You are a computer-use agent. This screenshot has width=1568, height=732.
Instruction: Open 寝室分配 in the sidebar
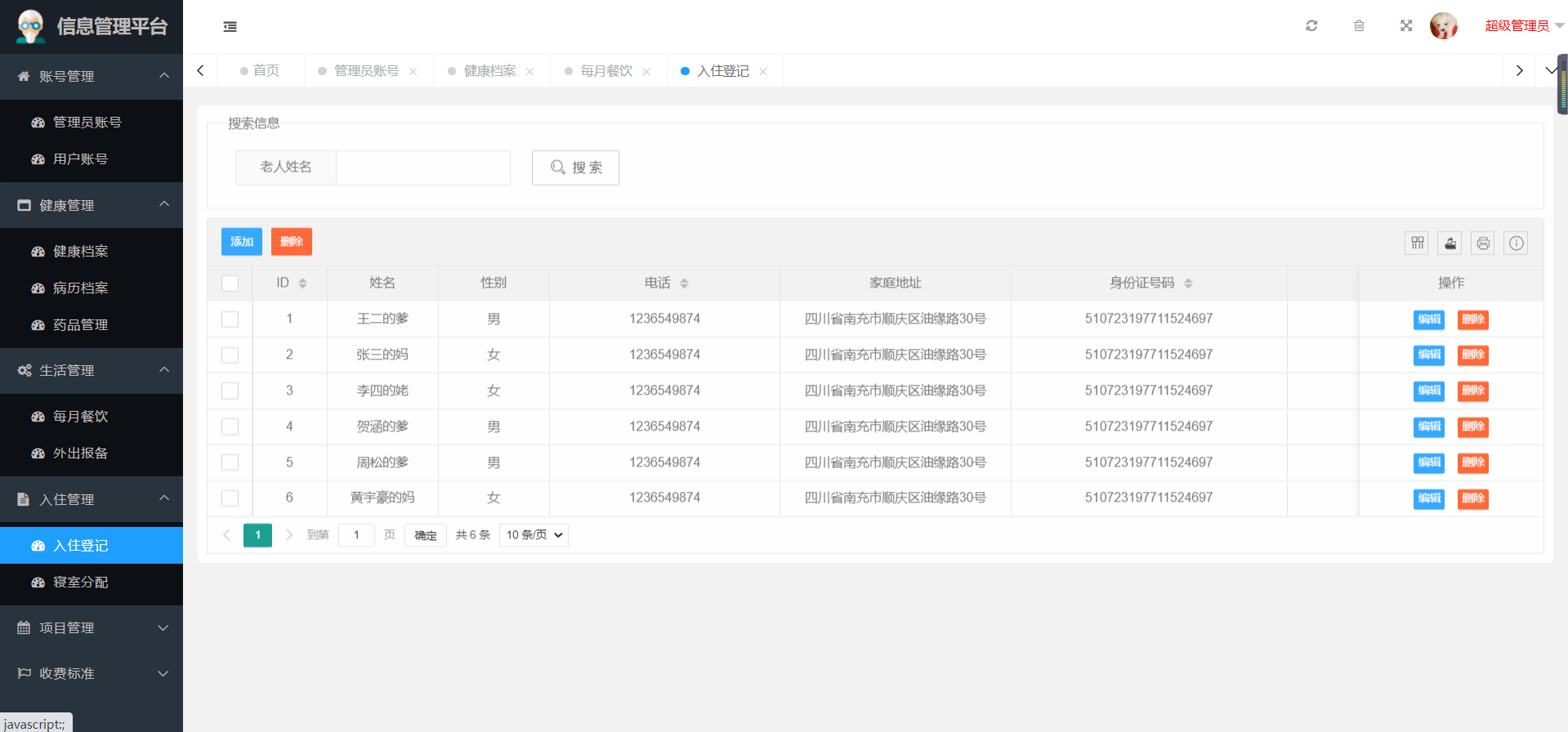point(92,582)
